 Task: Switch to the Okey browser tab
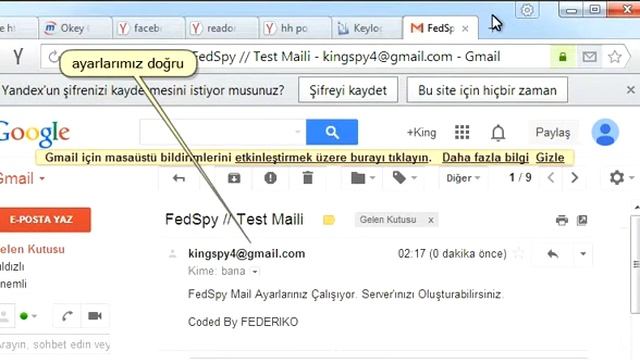coord(75,28)
